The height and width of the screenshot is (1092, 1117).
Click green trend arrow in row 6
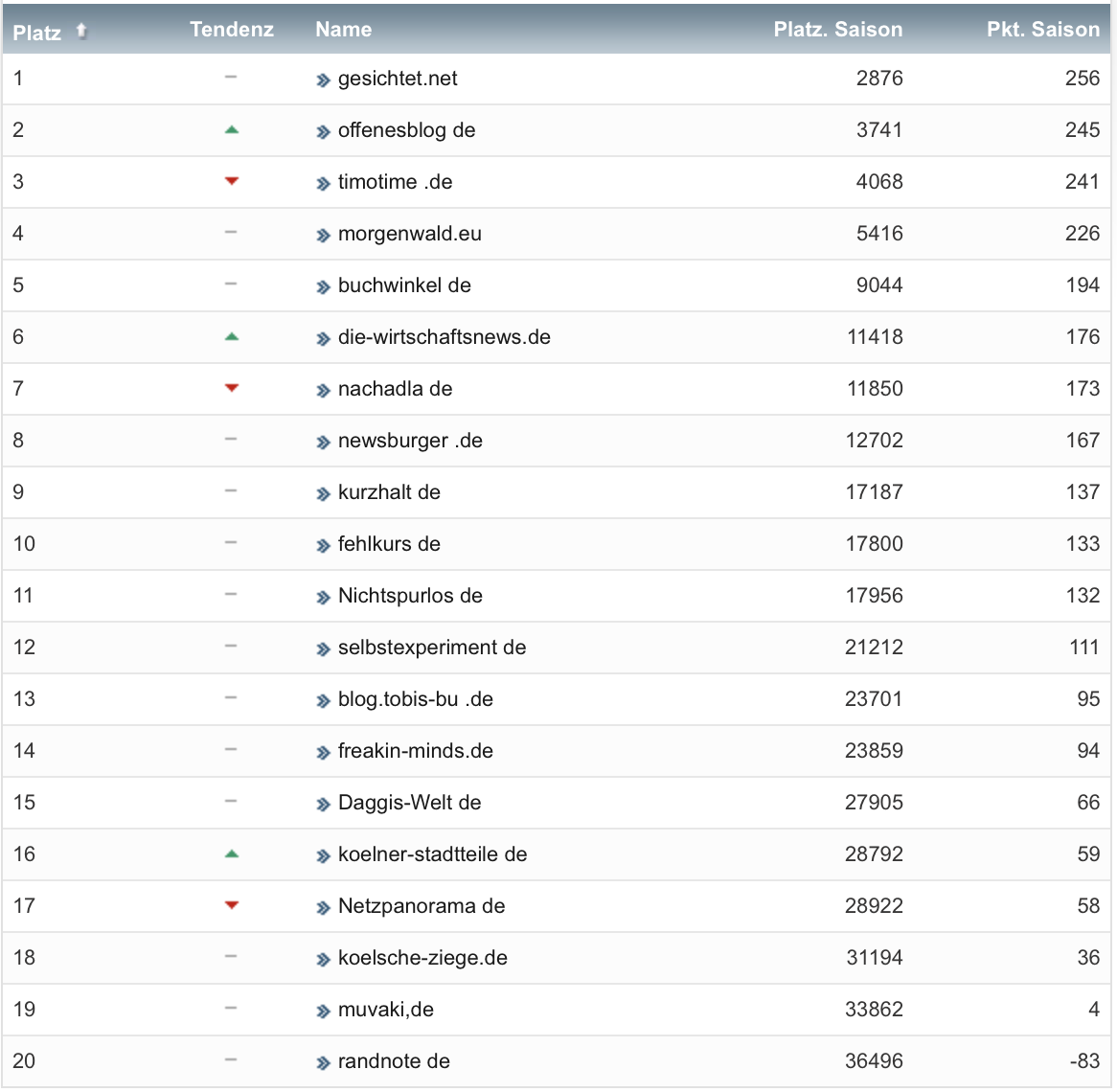pyautogui.click(x=231, y=337)
